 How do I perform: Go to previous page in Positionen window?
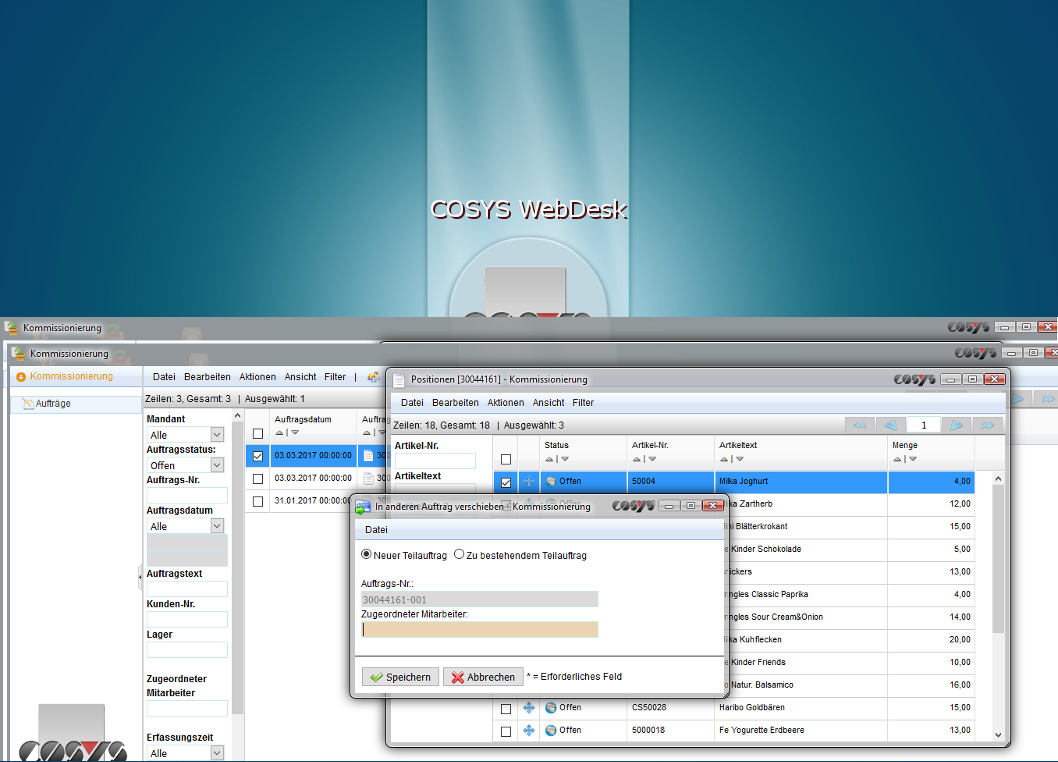[891, 425]
